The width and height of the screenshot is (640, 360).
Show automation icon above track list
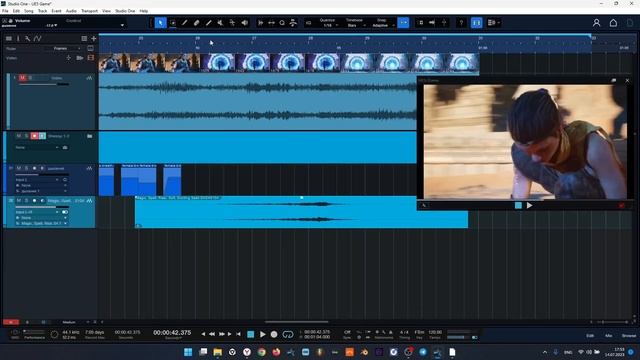tap(38, 38)
